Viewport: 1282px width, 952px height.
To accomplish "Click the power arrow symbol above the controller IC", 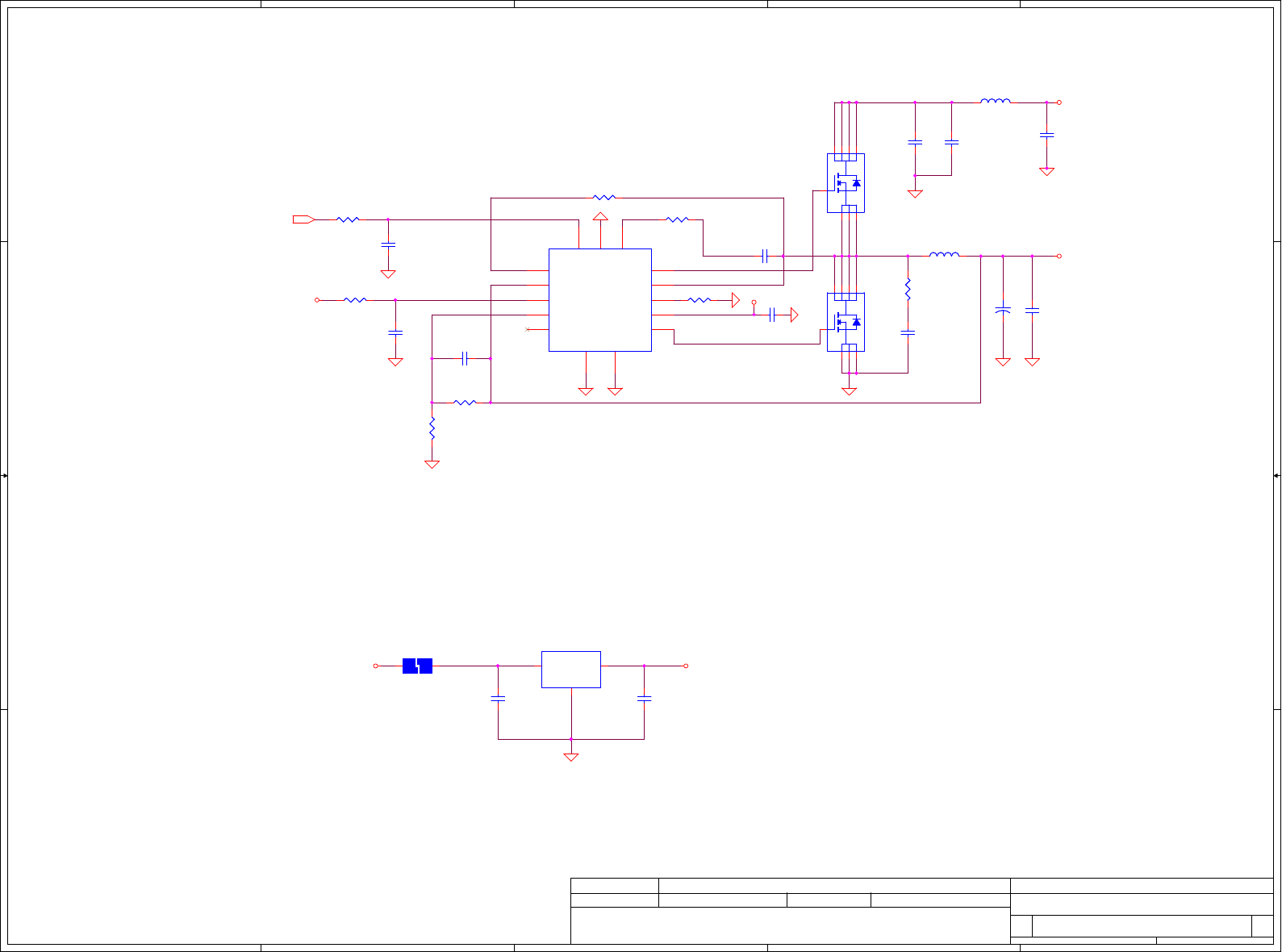I will click(x=600, y=217).
